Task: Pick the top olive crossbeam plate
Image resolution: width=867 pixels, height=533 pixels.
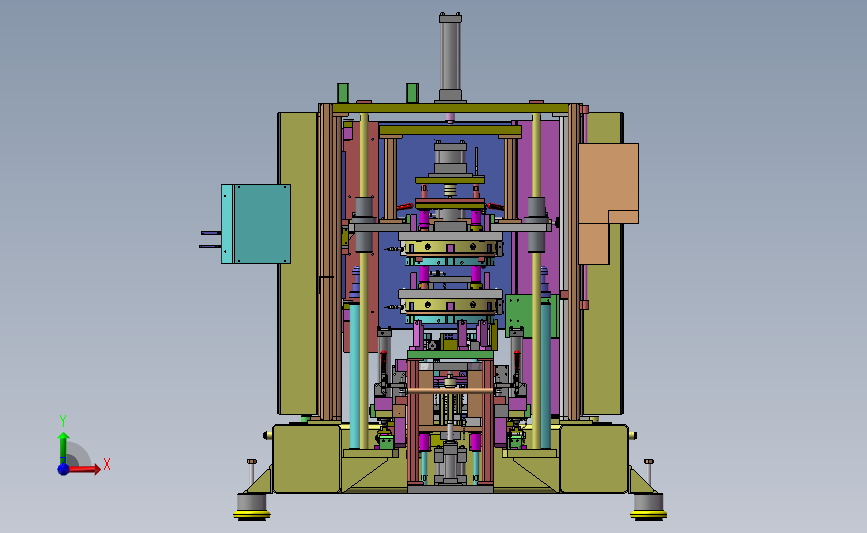Action: [450, 108]
